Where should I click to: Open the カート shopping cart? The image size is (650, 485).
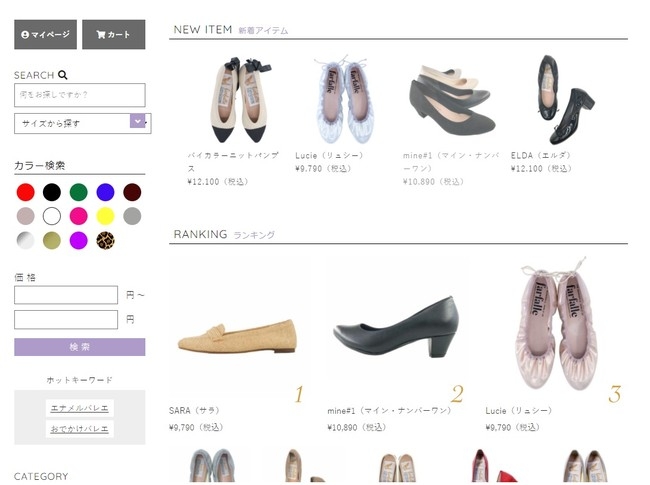[x=113, y=35]
